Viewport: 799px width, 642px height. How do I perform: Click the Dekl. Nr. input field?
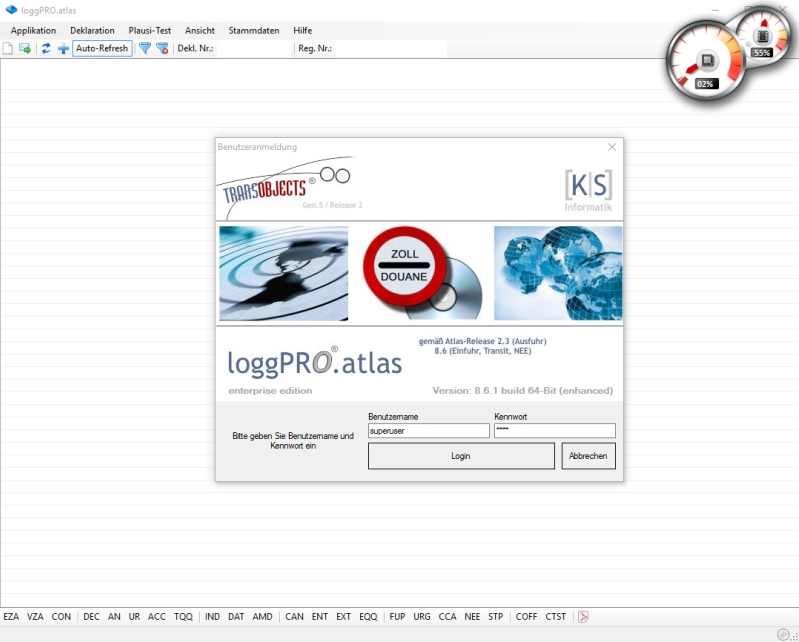coord(253,48)
